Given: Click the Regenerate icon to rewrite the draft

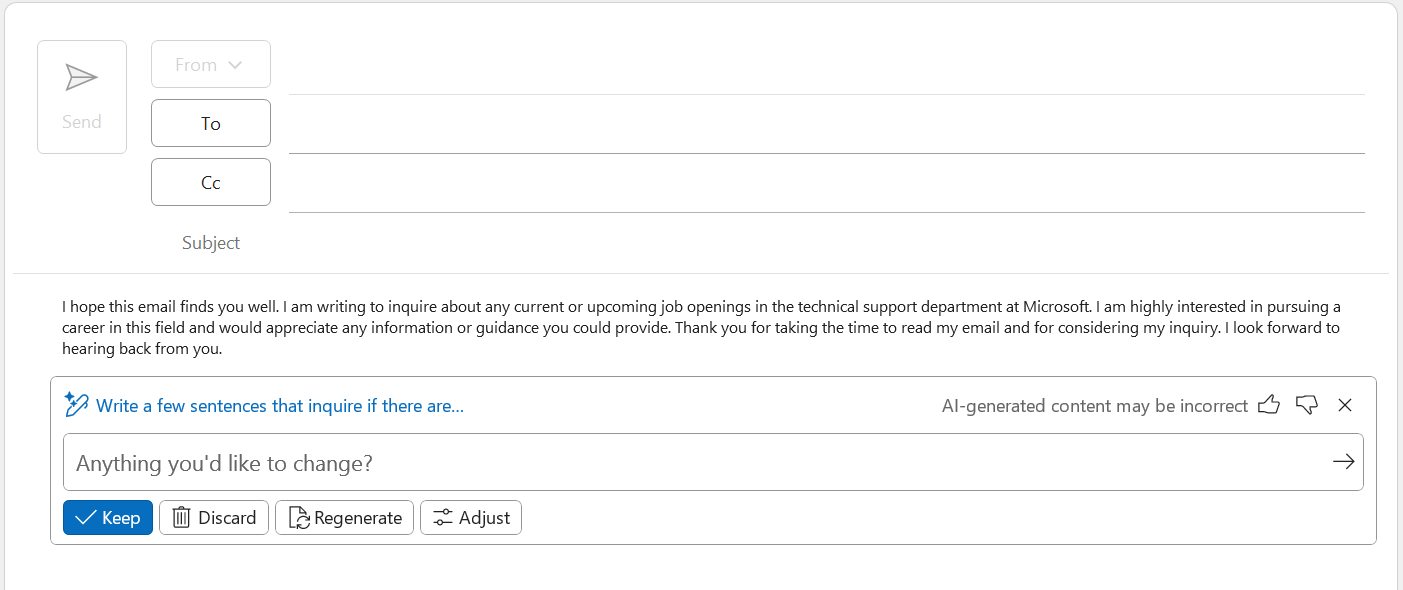Looking at the screenshot, I should 298,517.
